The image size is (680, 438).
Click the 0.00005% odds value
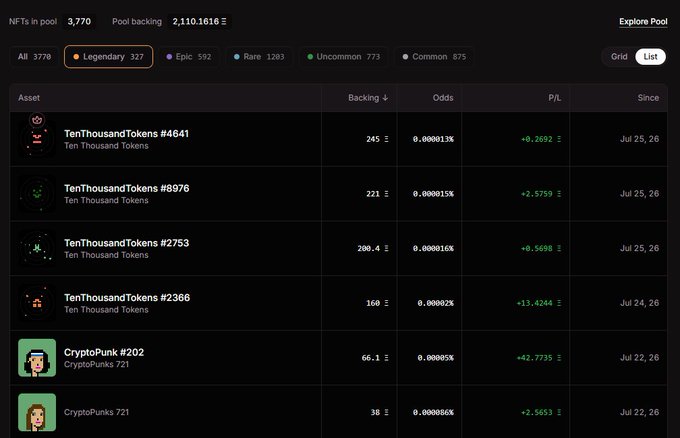[435, 358]
